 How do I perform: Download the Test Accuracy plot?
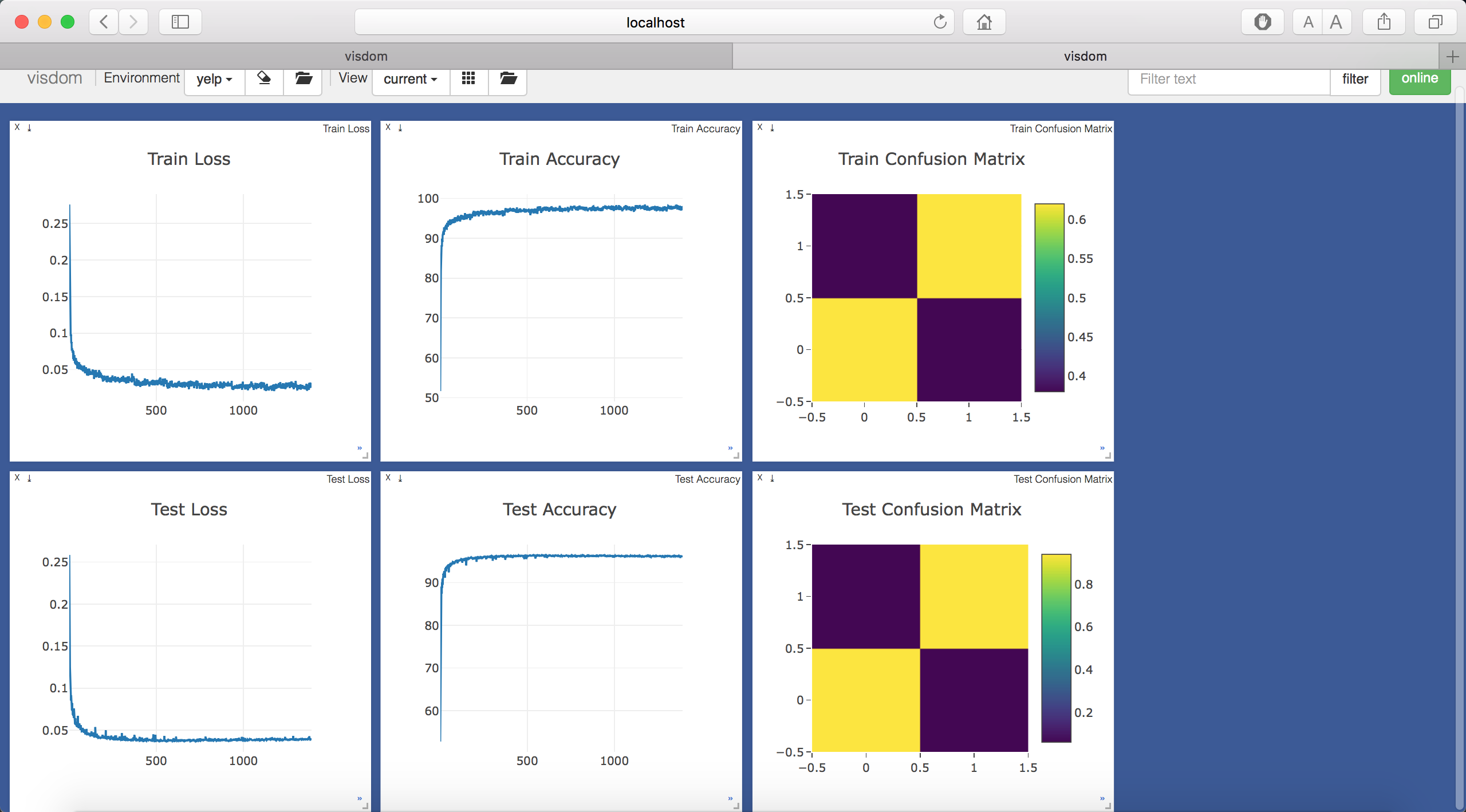(401, 478)
